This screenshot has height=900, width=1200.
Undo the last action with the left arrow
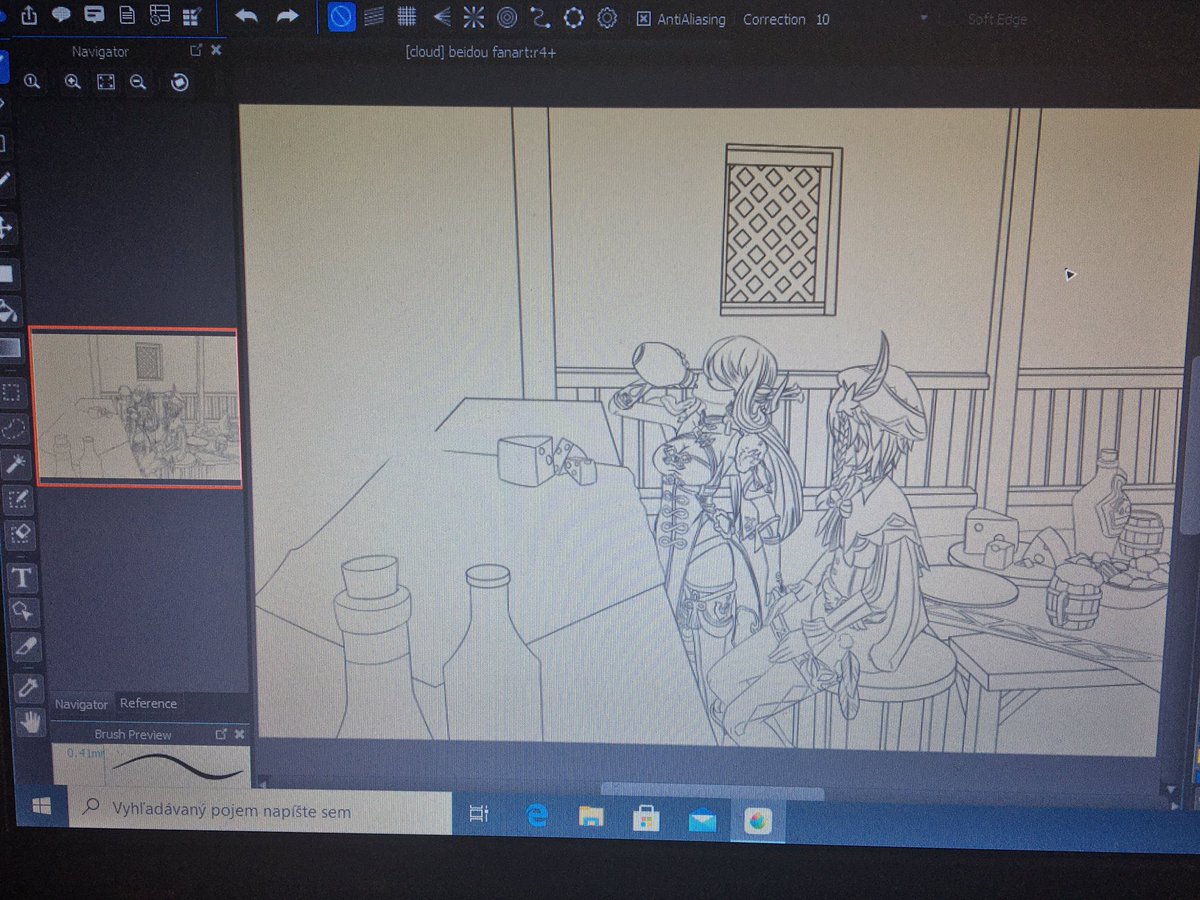(x=246, y=16)
